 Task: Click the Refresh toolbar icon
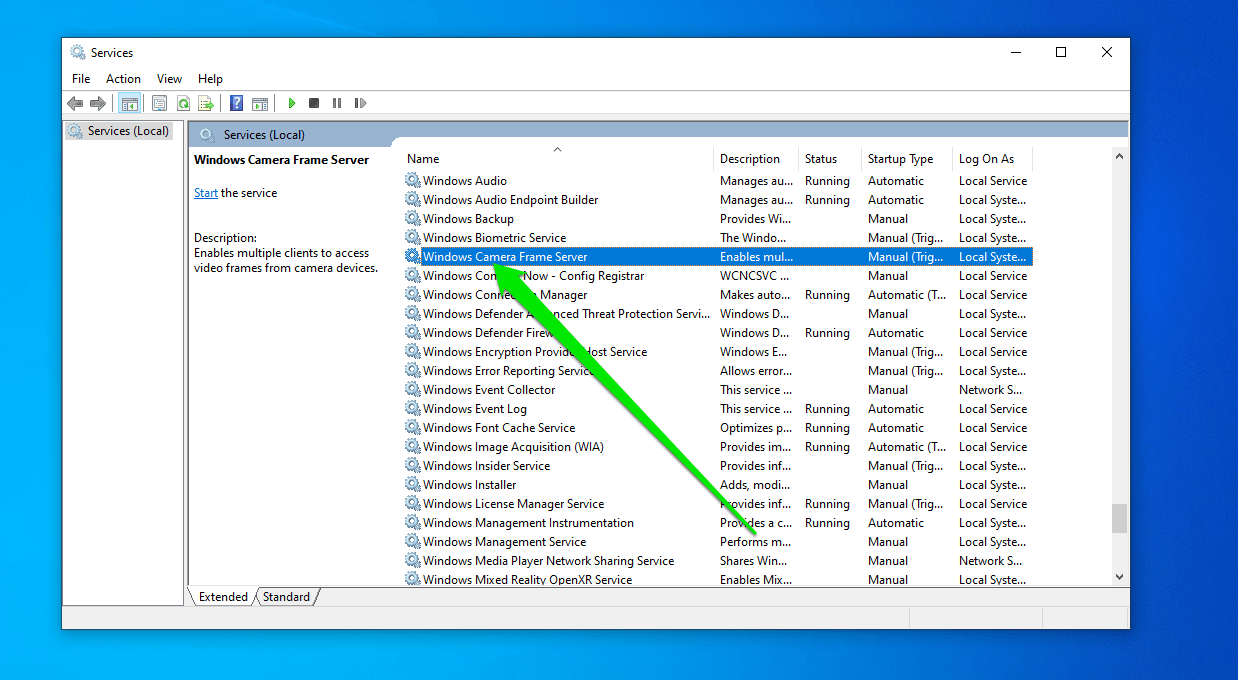point(183,103)
